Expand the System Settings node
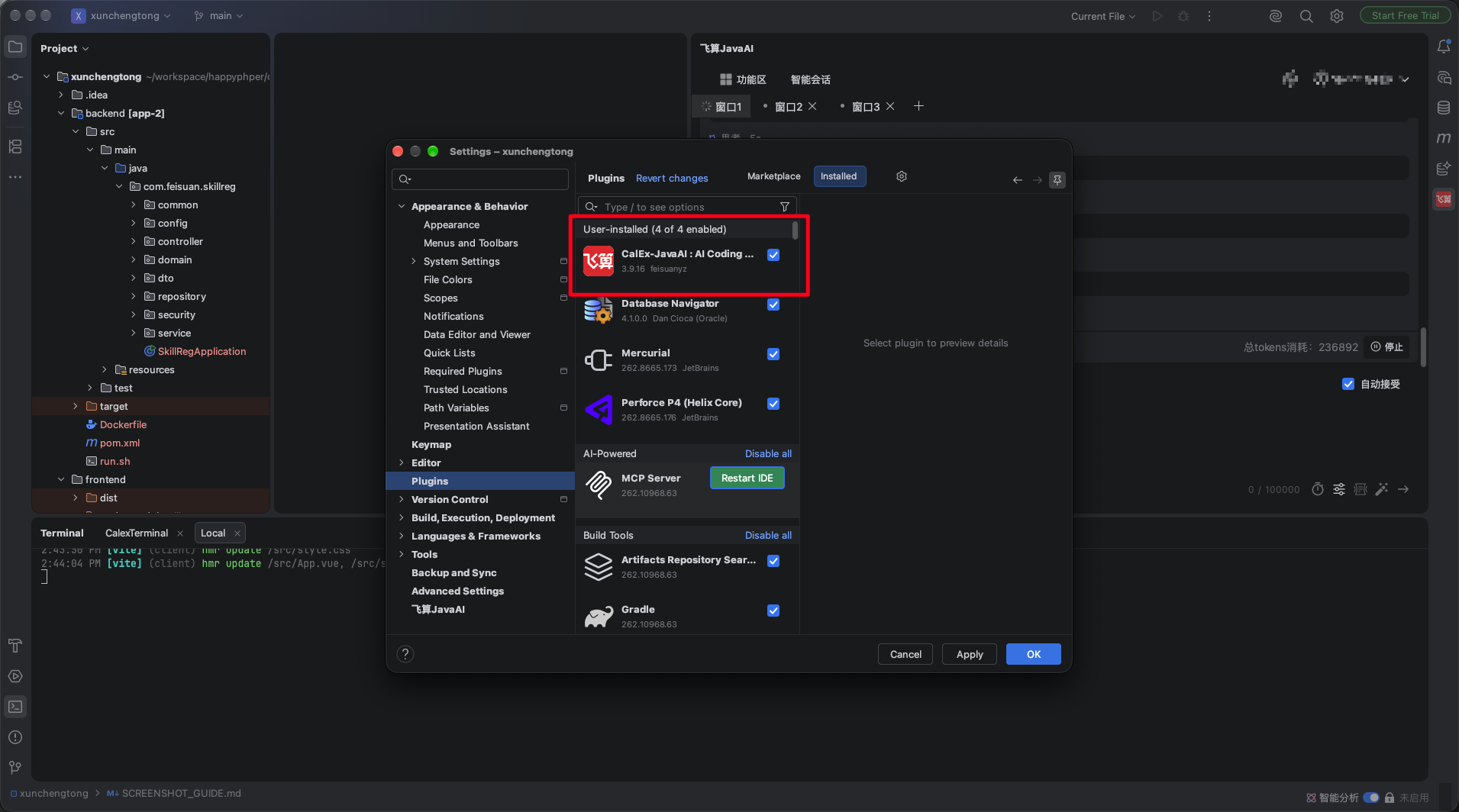Viewport: 1459px width, 812px height. (x=414, y=262)
